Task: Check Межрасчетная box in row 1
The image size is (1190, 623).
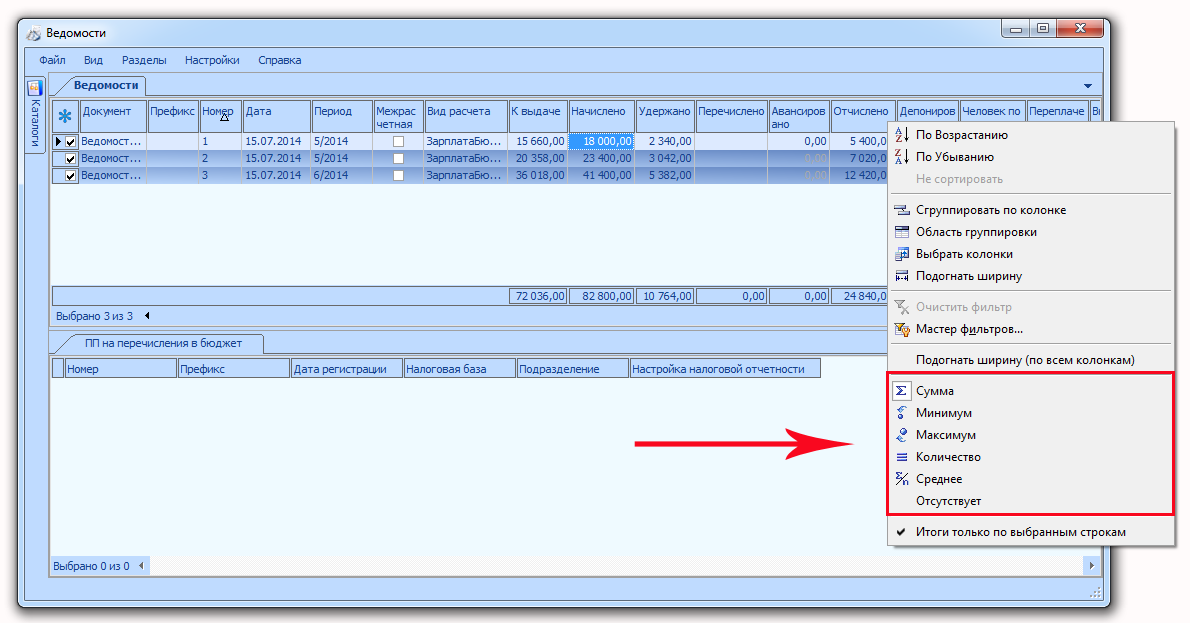Action: (398, 142)
